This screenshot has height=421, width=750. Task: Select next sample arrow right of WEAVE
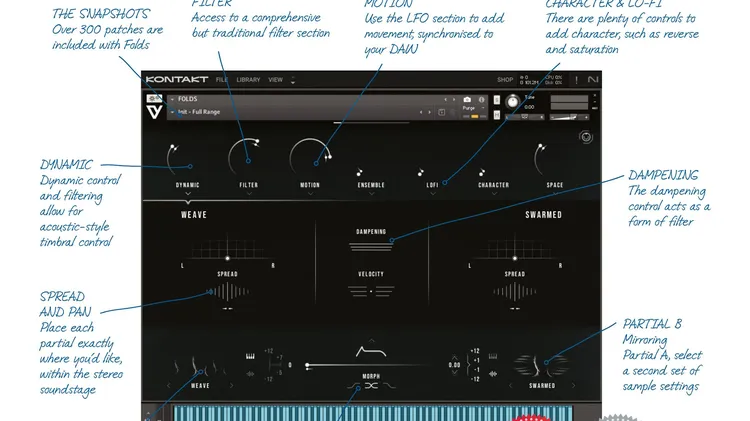click(232, 386)
